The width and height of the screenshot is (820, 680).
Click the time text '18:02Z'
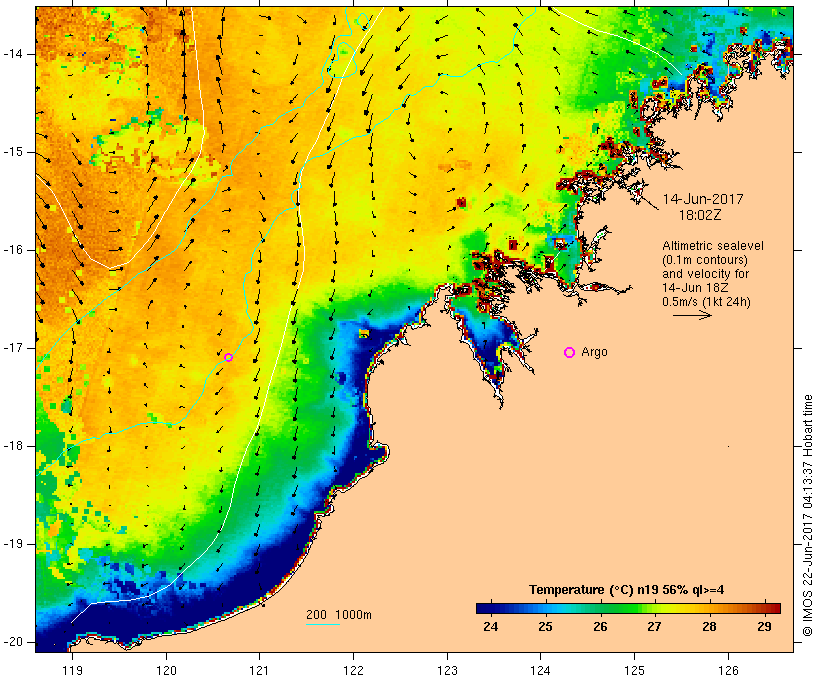pyautogui.click(x=700, y=215)
